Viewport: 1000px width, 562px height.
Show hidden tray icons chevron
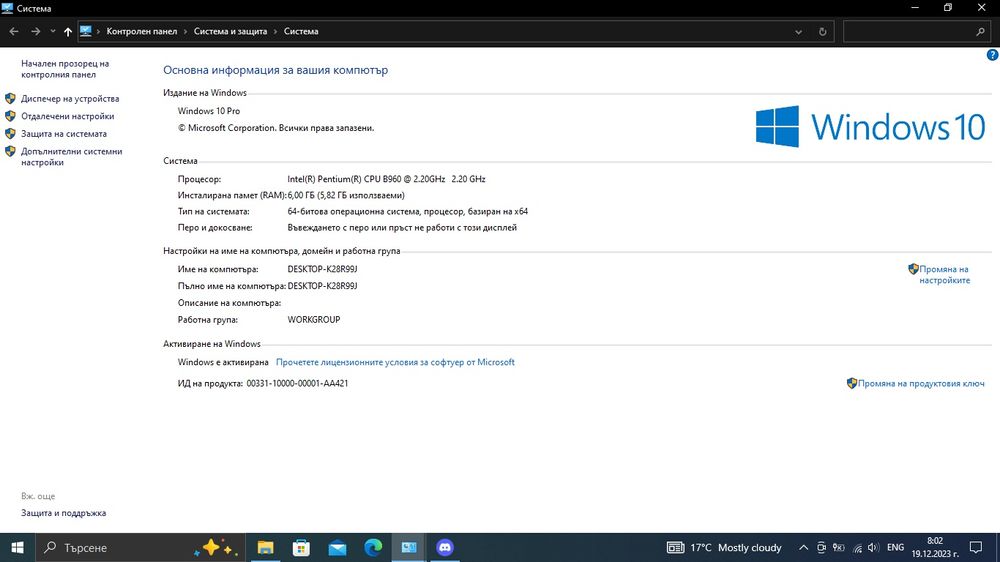(x=804, y=547)
